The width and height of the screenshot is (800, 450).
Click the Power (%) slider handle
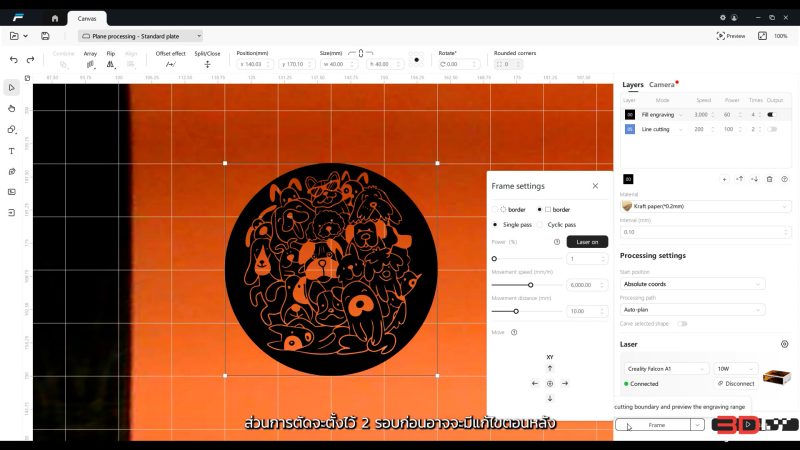[x=494, y=259]
